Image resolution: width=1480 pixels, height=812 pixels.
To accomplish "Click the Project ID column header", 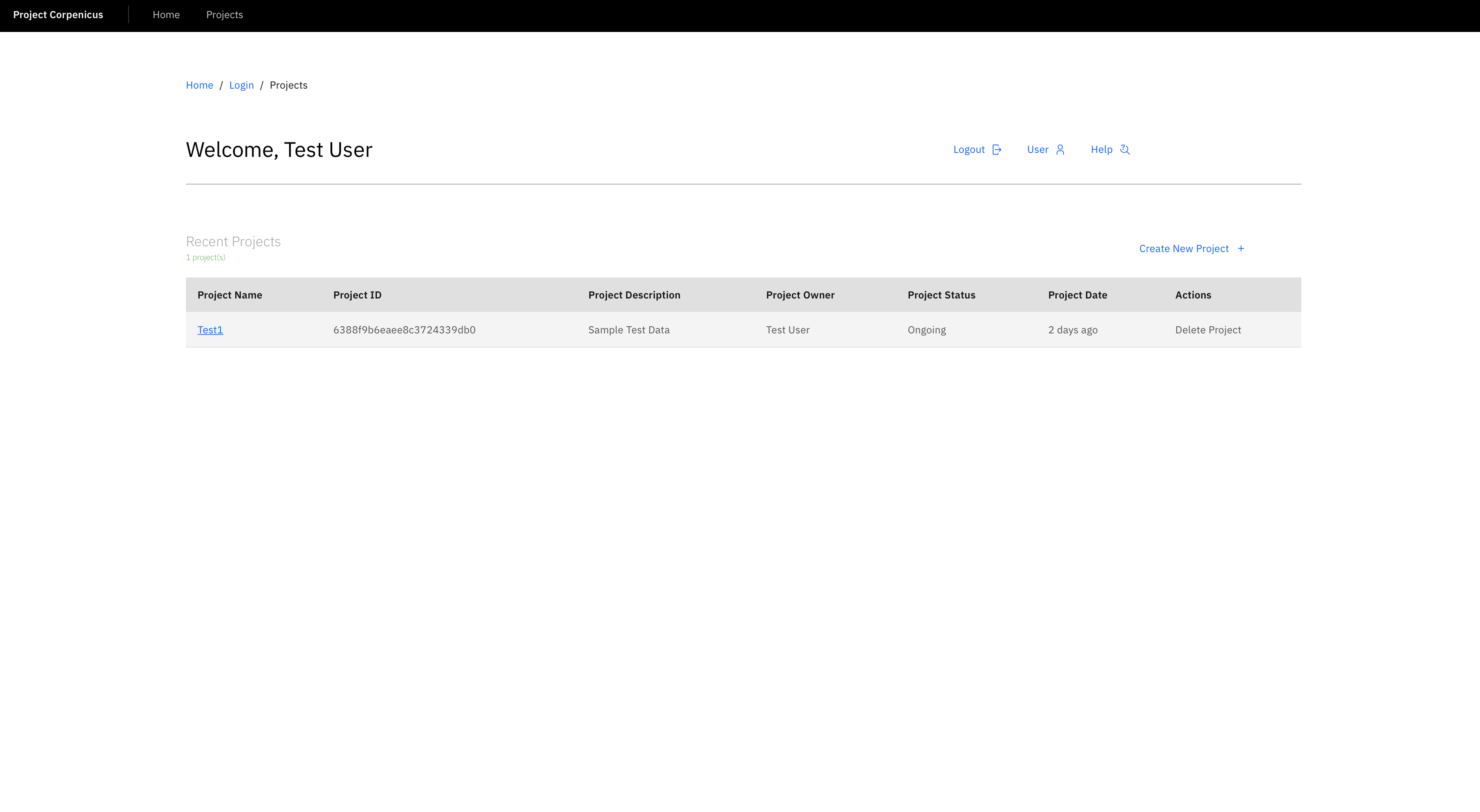I will [358, 295].
